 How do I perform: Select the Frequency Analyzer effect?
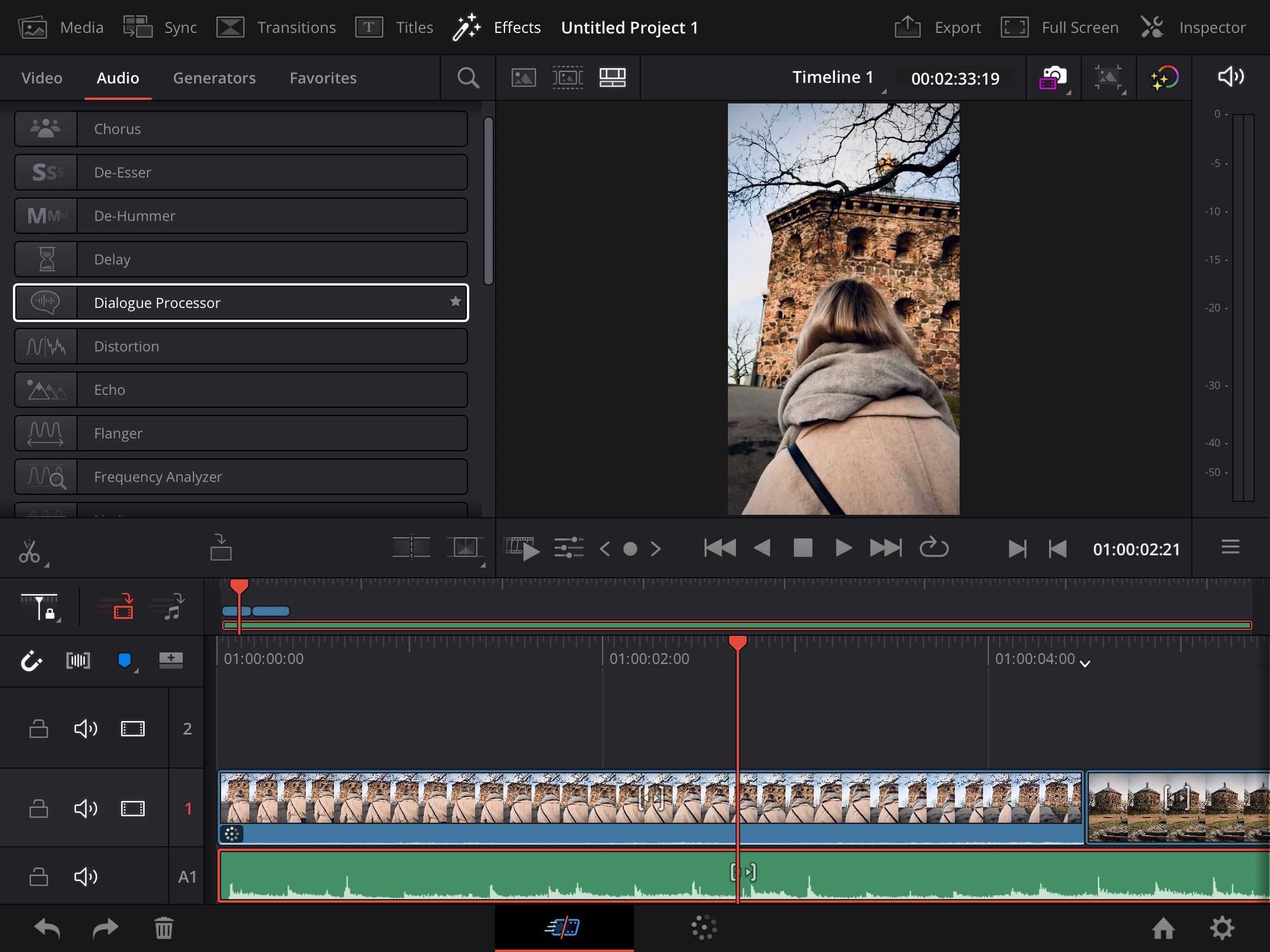coord(241,477)
